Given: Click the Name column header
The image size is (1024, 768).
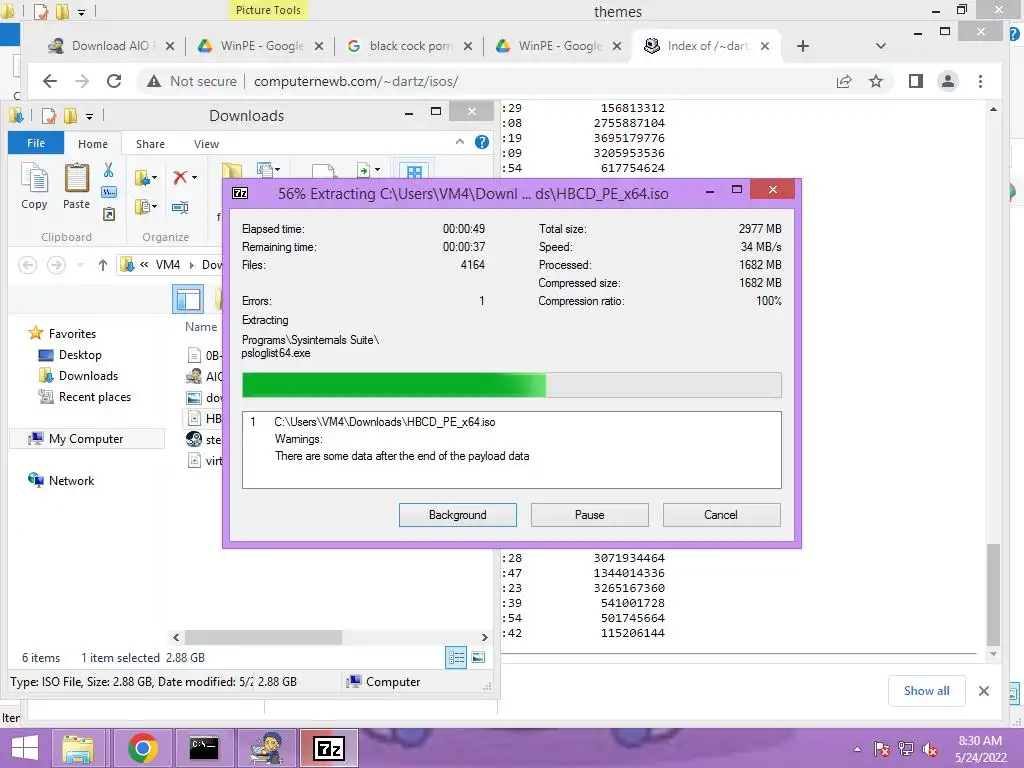Looking at the screenshot, I should click(x=200, y=327).
